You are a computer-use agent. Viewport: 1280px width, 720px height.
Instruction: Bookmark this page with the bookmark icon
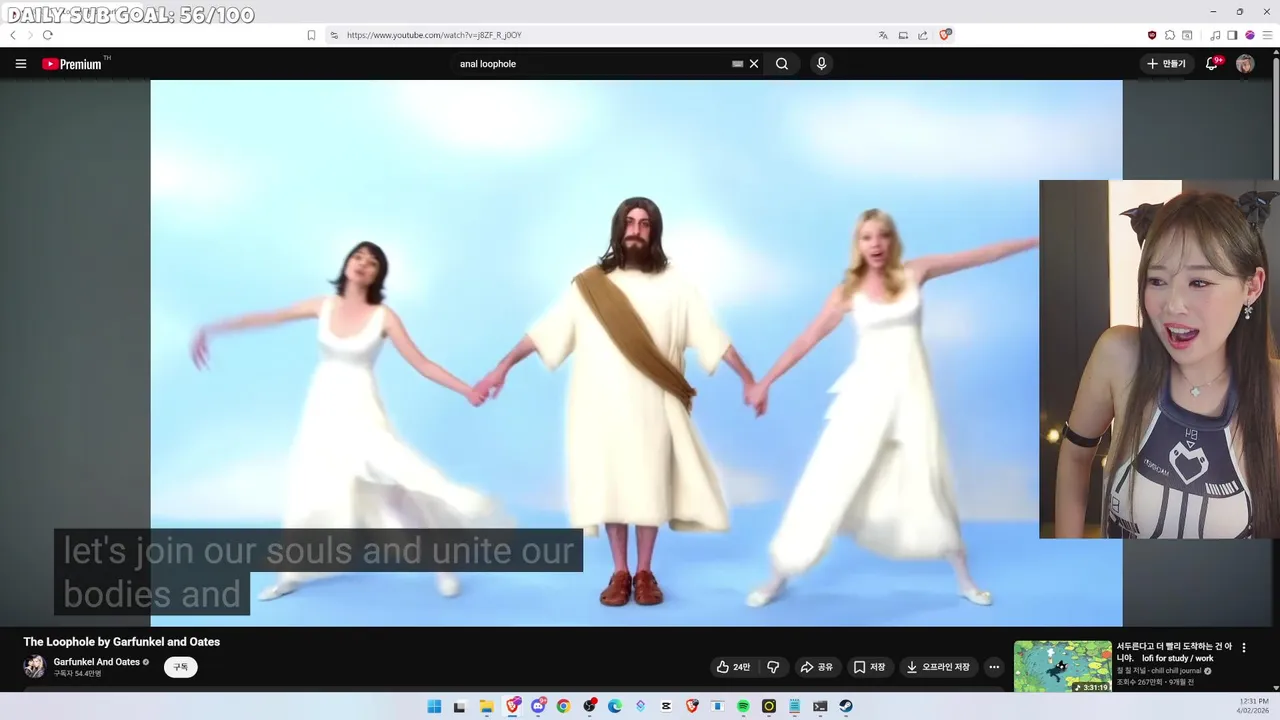(311, 35)
